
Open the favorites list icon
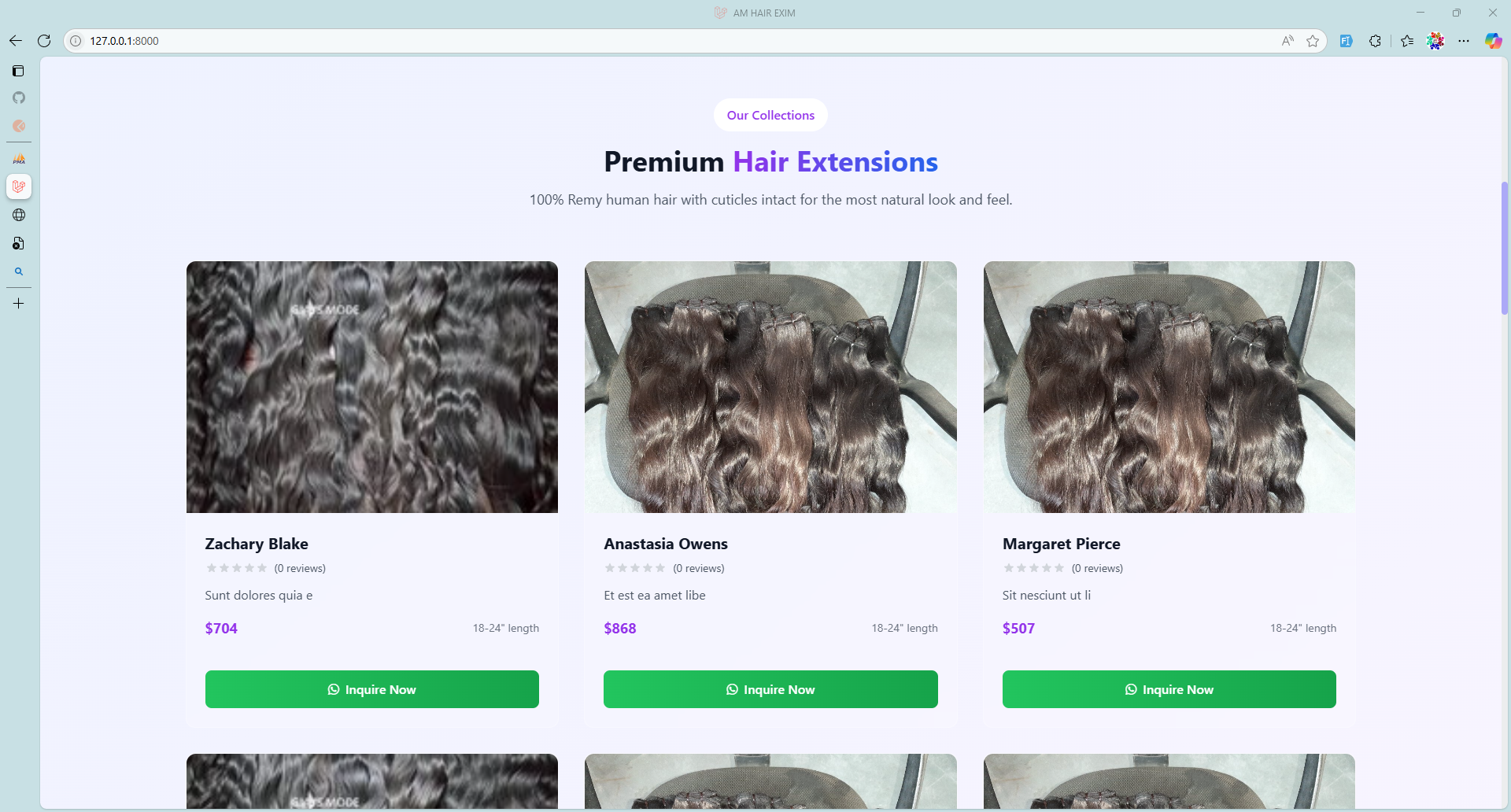pyautogui.click(x=1407, y=41)
